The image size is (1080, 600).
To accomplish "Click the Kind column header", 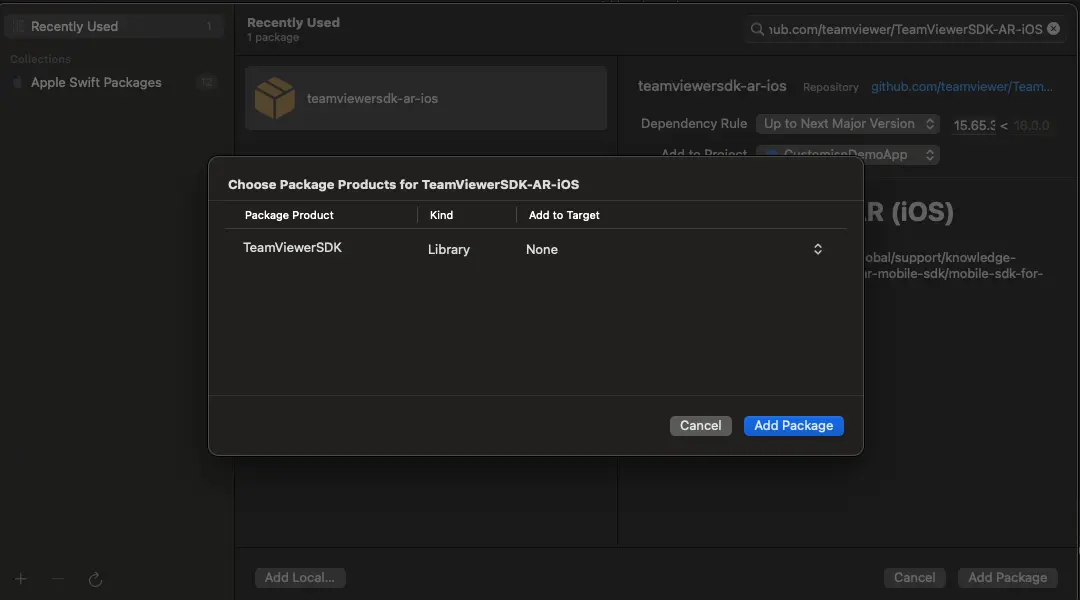I will click(x=442, y=215).
